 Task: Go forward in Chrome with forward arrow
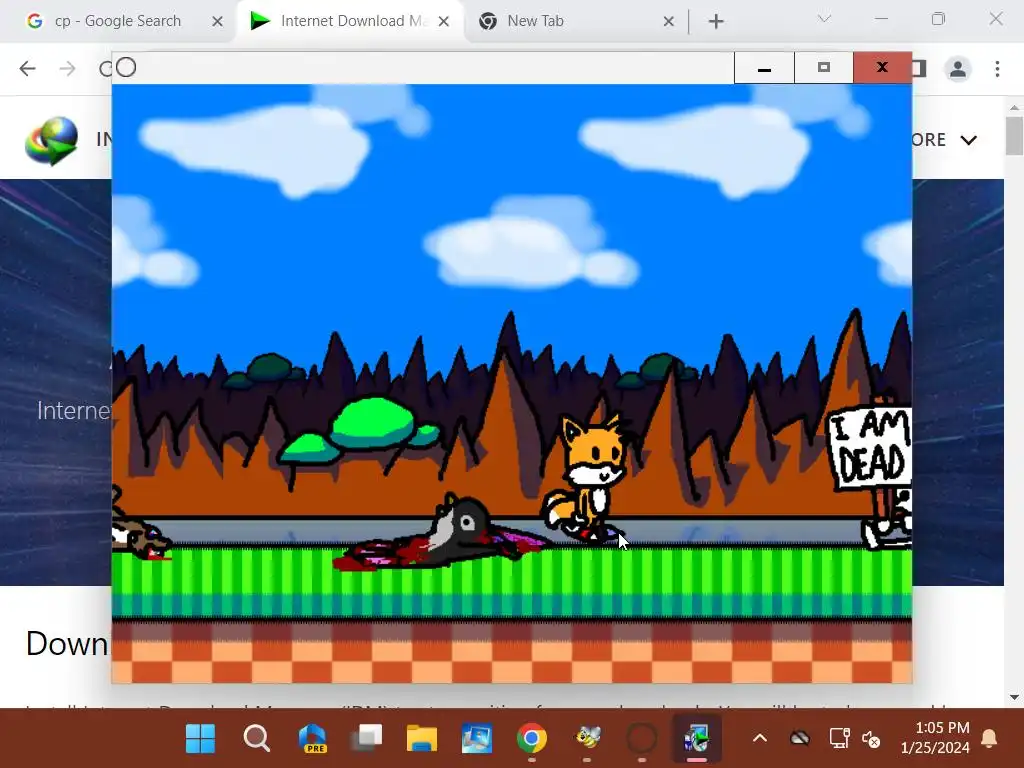[67, 69]
